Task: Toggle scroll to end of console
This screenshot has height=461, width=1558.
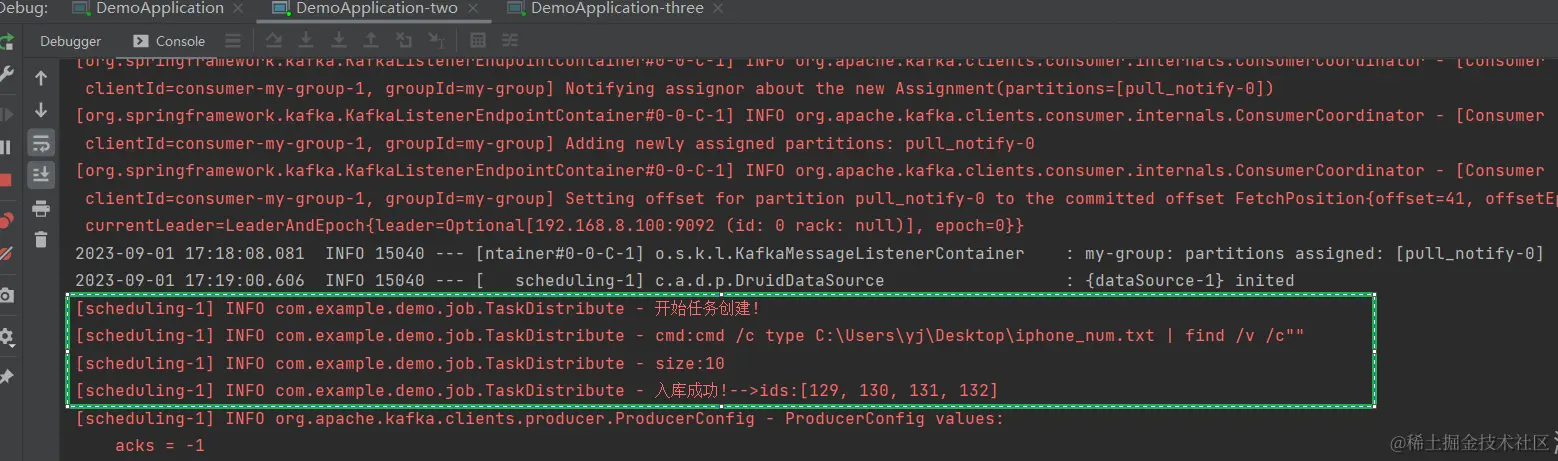Action: [41, 174]
